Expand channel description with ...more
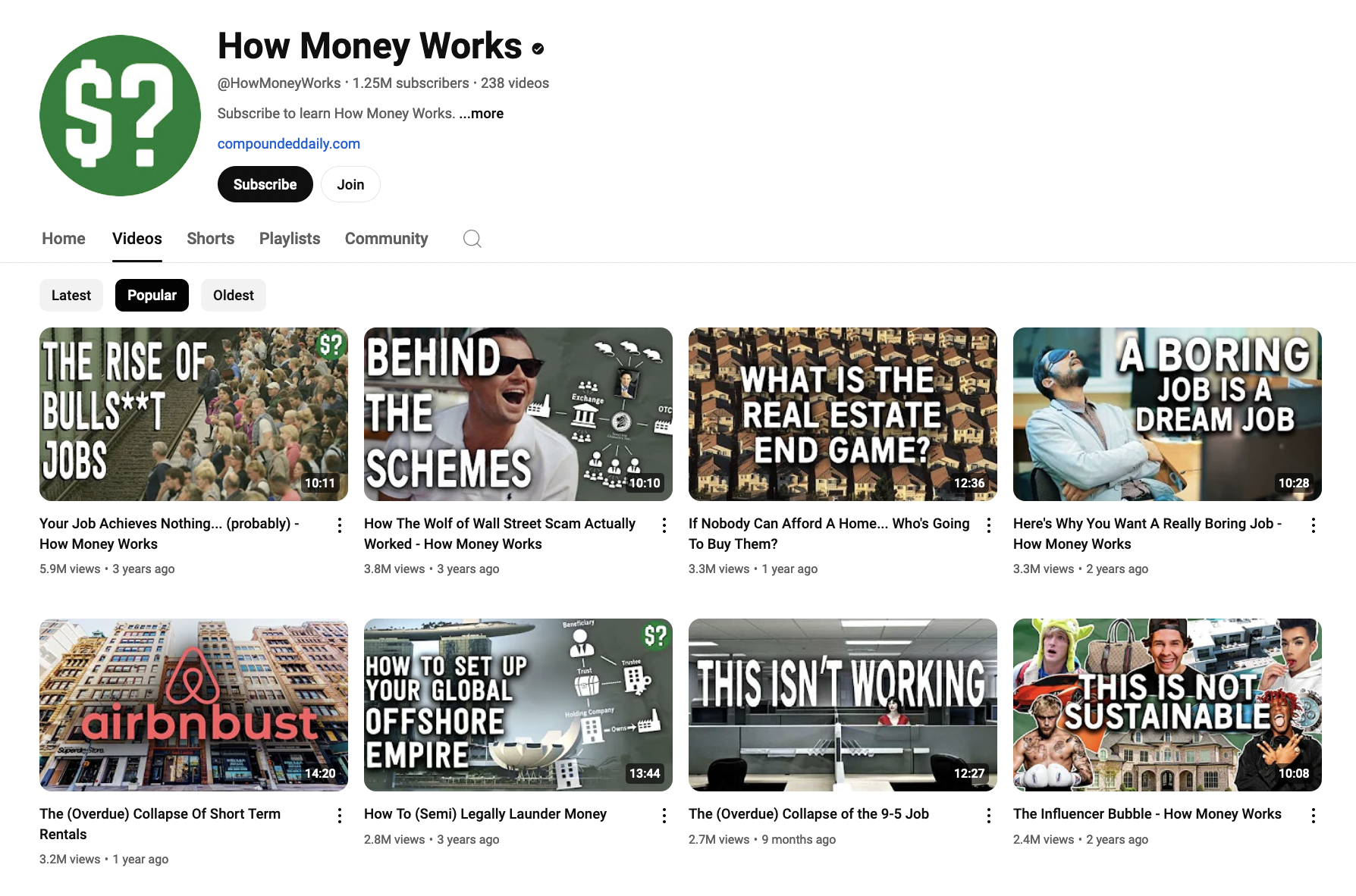Image resolution: width=1356 pixels, height=896 pixels. coord(481,114)
